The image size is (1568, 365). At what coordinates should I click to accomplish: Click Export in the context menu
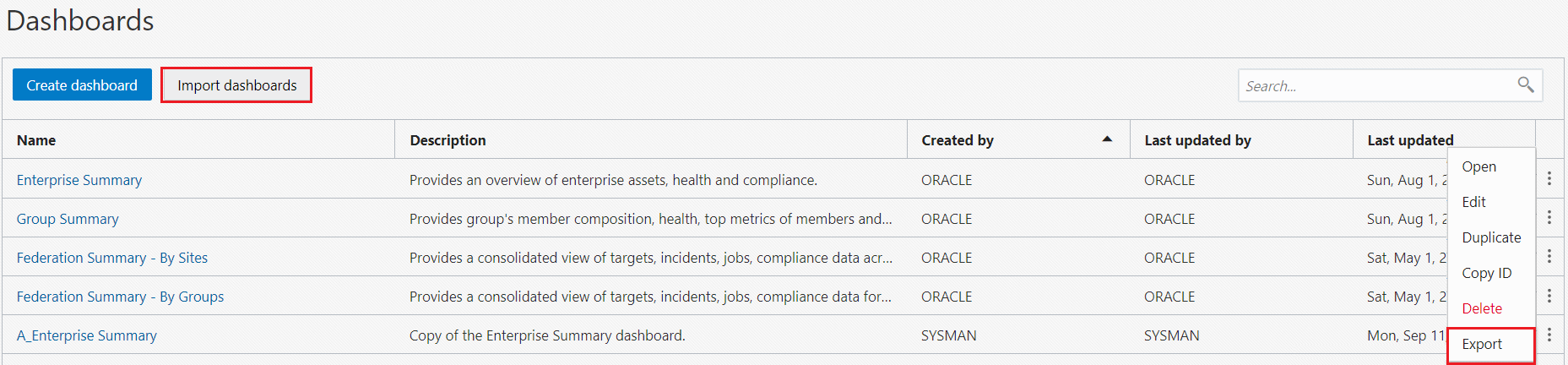tap(1482, 344)
